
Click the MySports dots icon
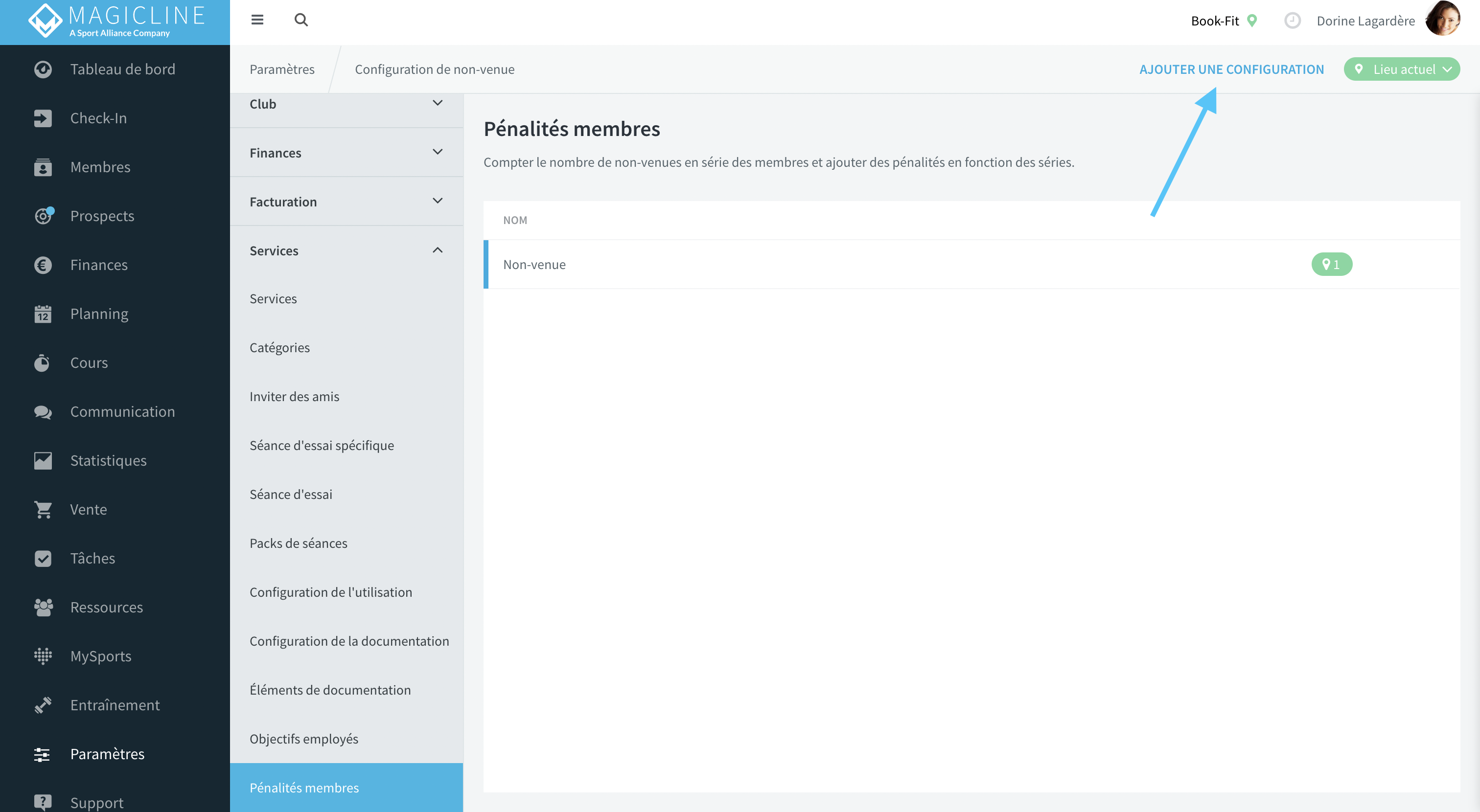pyautogui.click(x=43, y=656)
